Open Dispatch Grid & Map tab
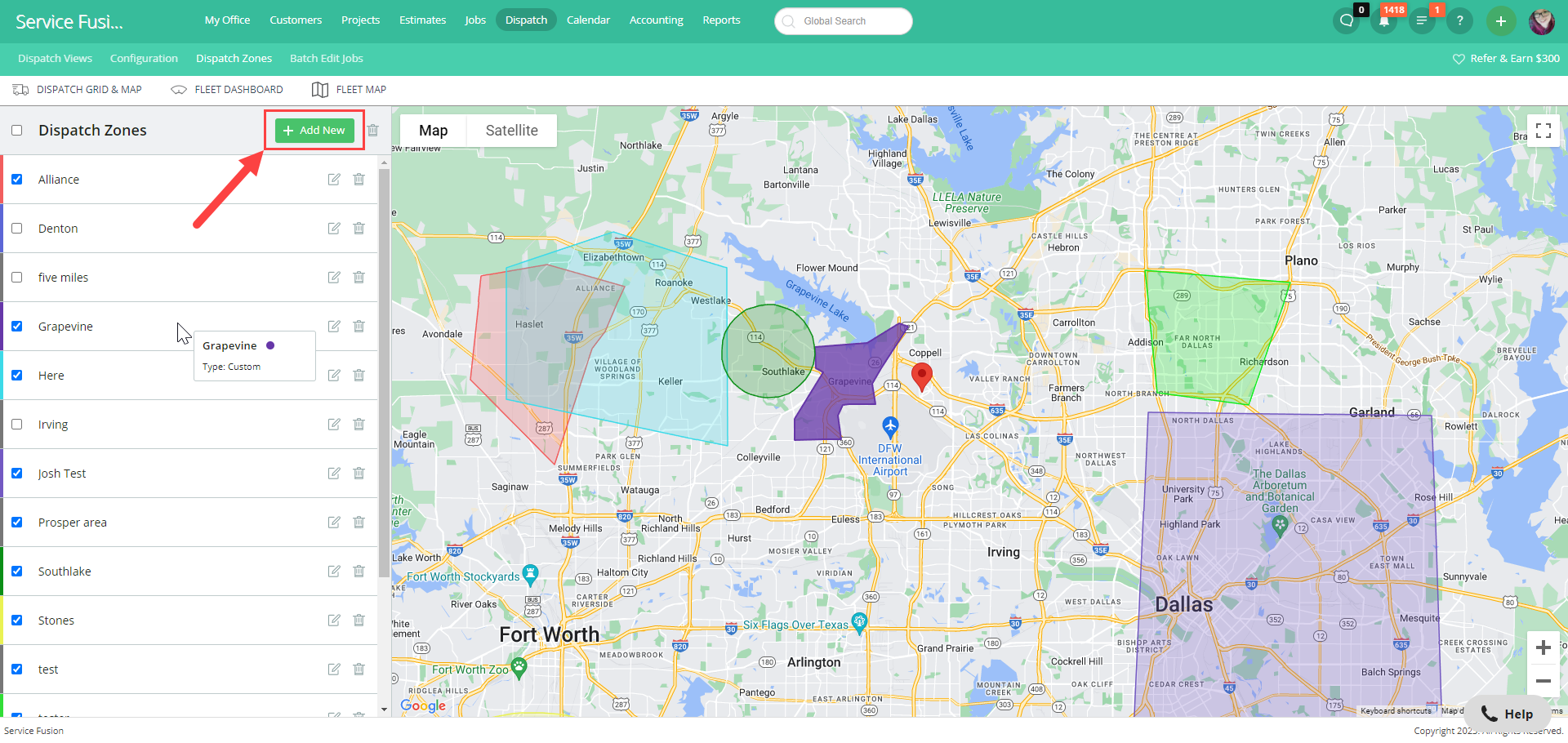1568x743 pixels. (77, 90)
